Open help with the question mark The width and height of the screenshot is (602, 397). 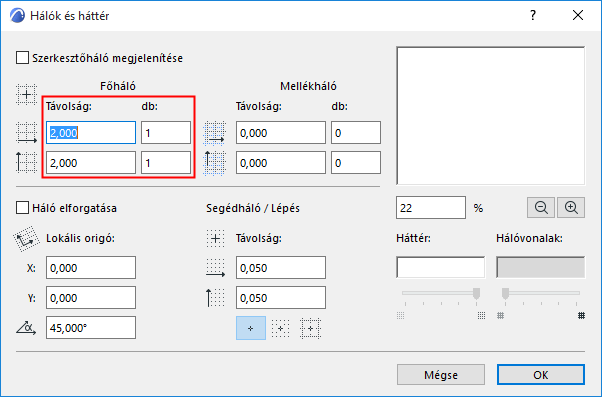533,15
